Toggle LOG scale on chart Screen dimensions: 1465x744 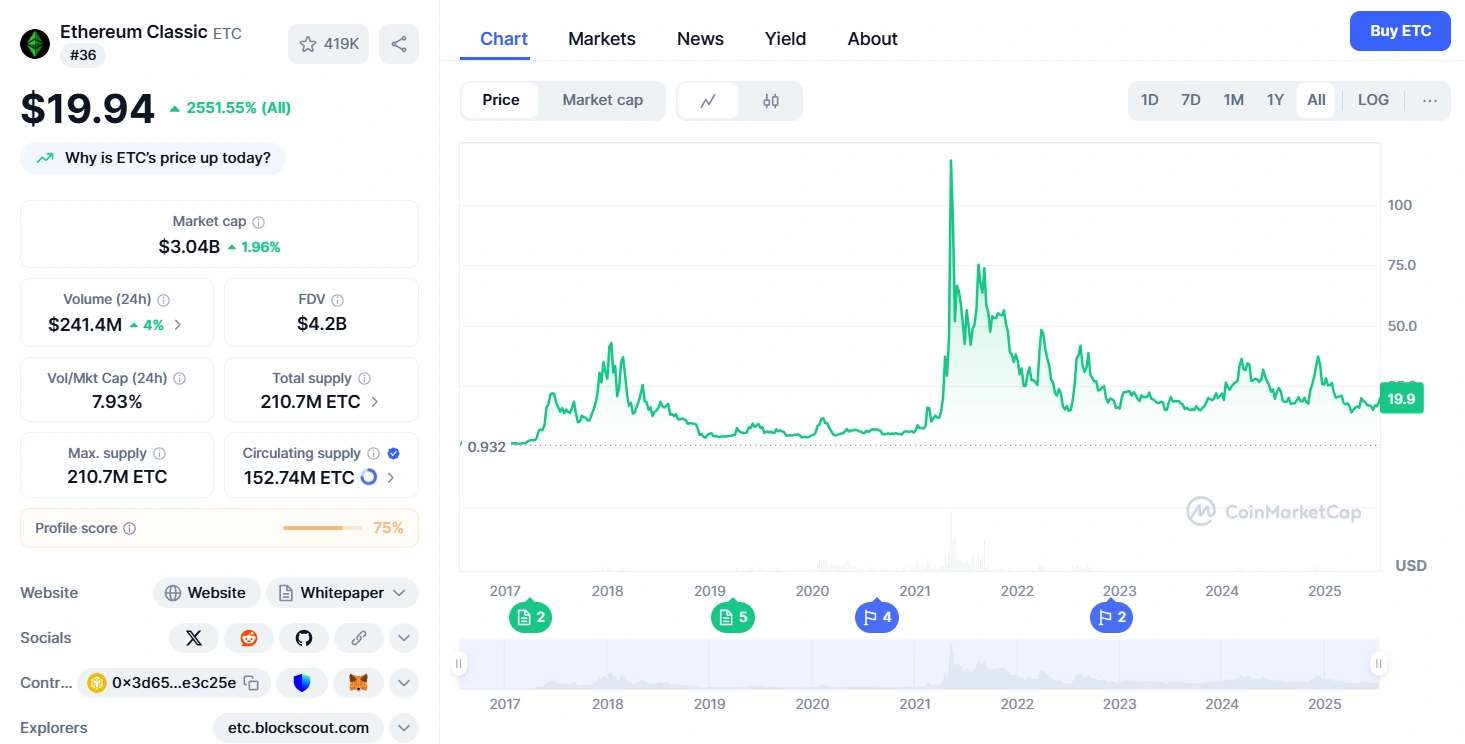[1373, 100]
